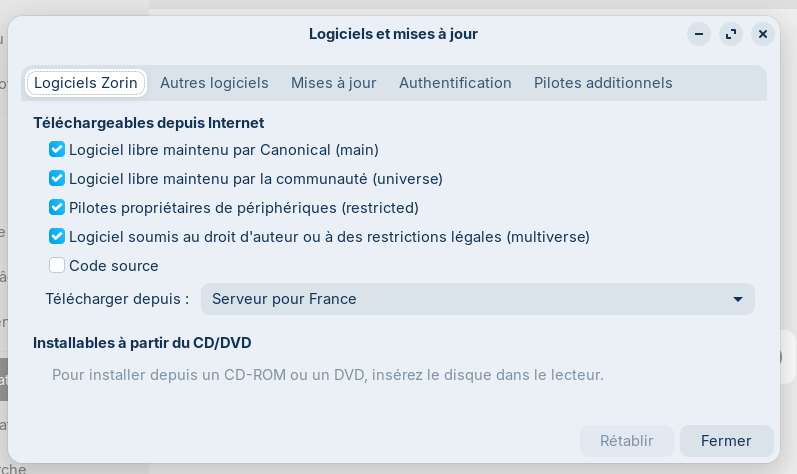Uncheck the multiverse software checkbox

pos(57,237)
